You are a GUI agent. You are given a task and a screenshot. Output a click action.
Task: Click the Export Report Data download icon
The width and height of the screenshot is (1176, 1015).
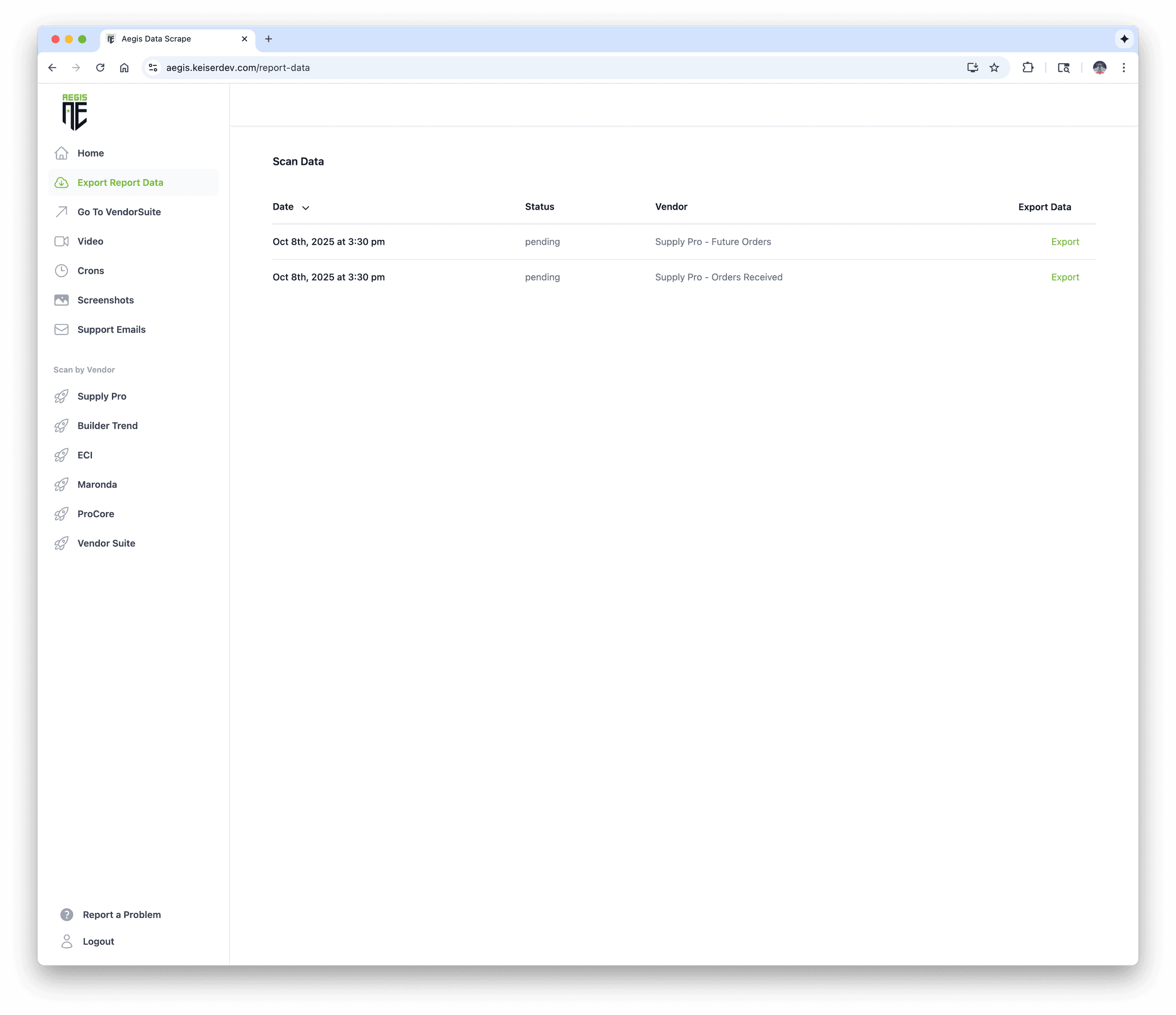point(62,183)
